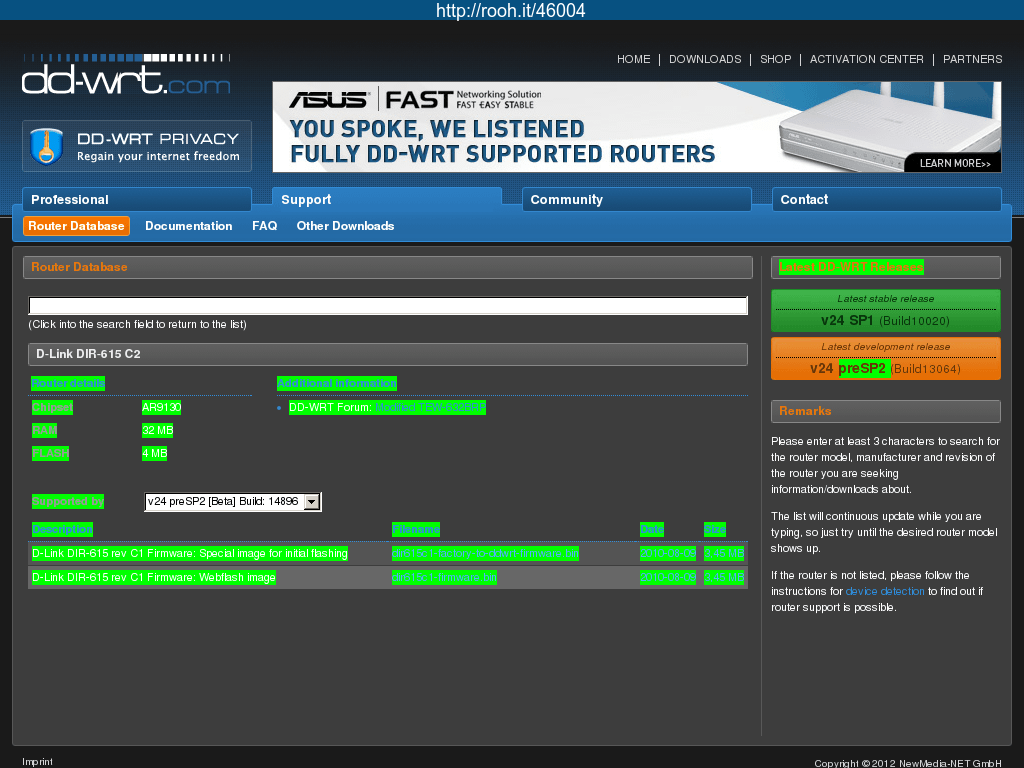Select the Support tab
The image size is (1024, 768).
coord(386,200)
